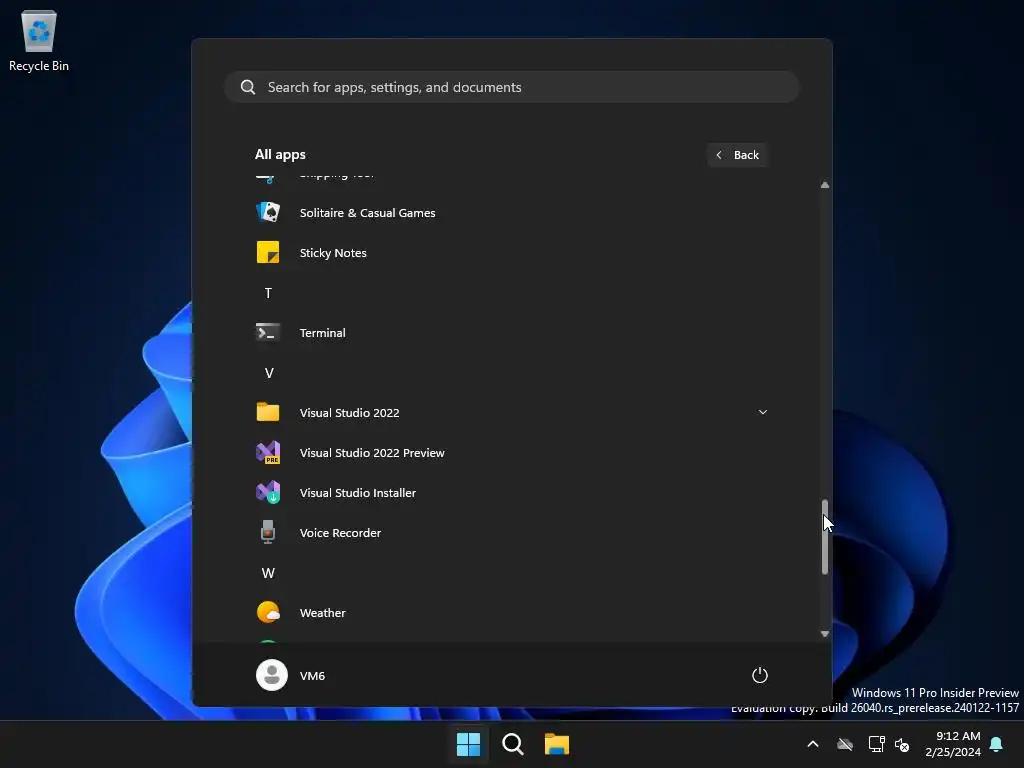This screenshot has height=768, width=1024.
Task: Open the Voice Recorder microphone icon
Action: tap(268, 532)
